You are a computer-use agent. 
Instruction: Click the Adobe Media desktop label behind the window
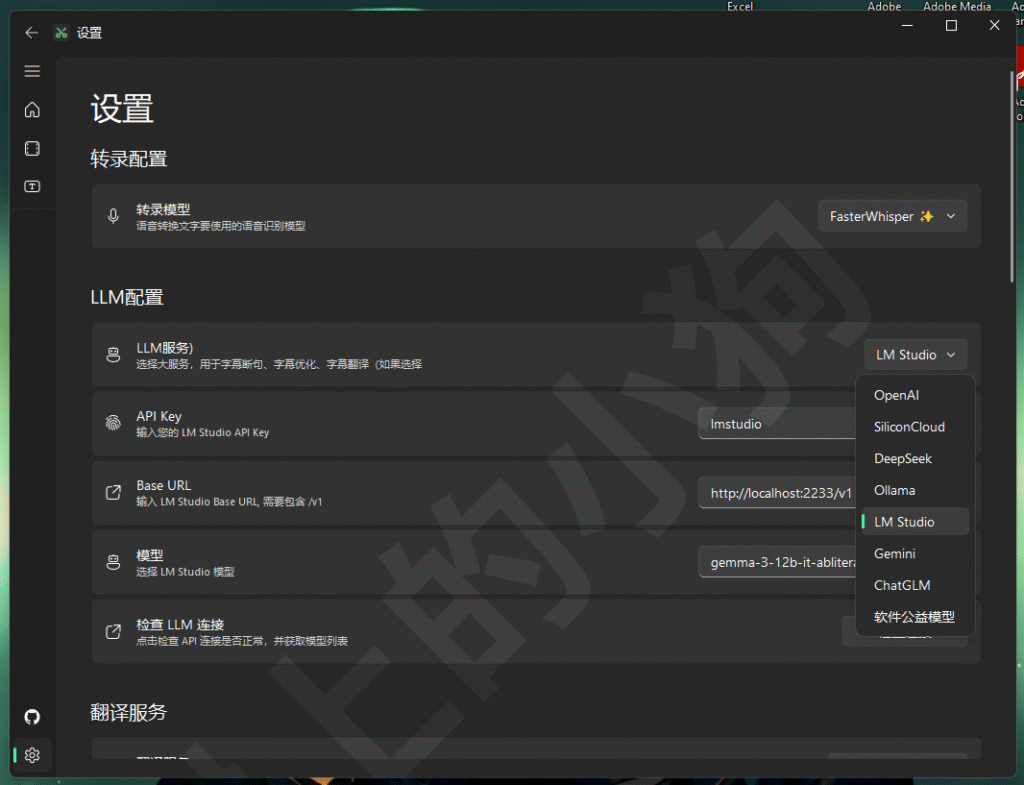click(957, 6)
